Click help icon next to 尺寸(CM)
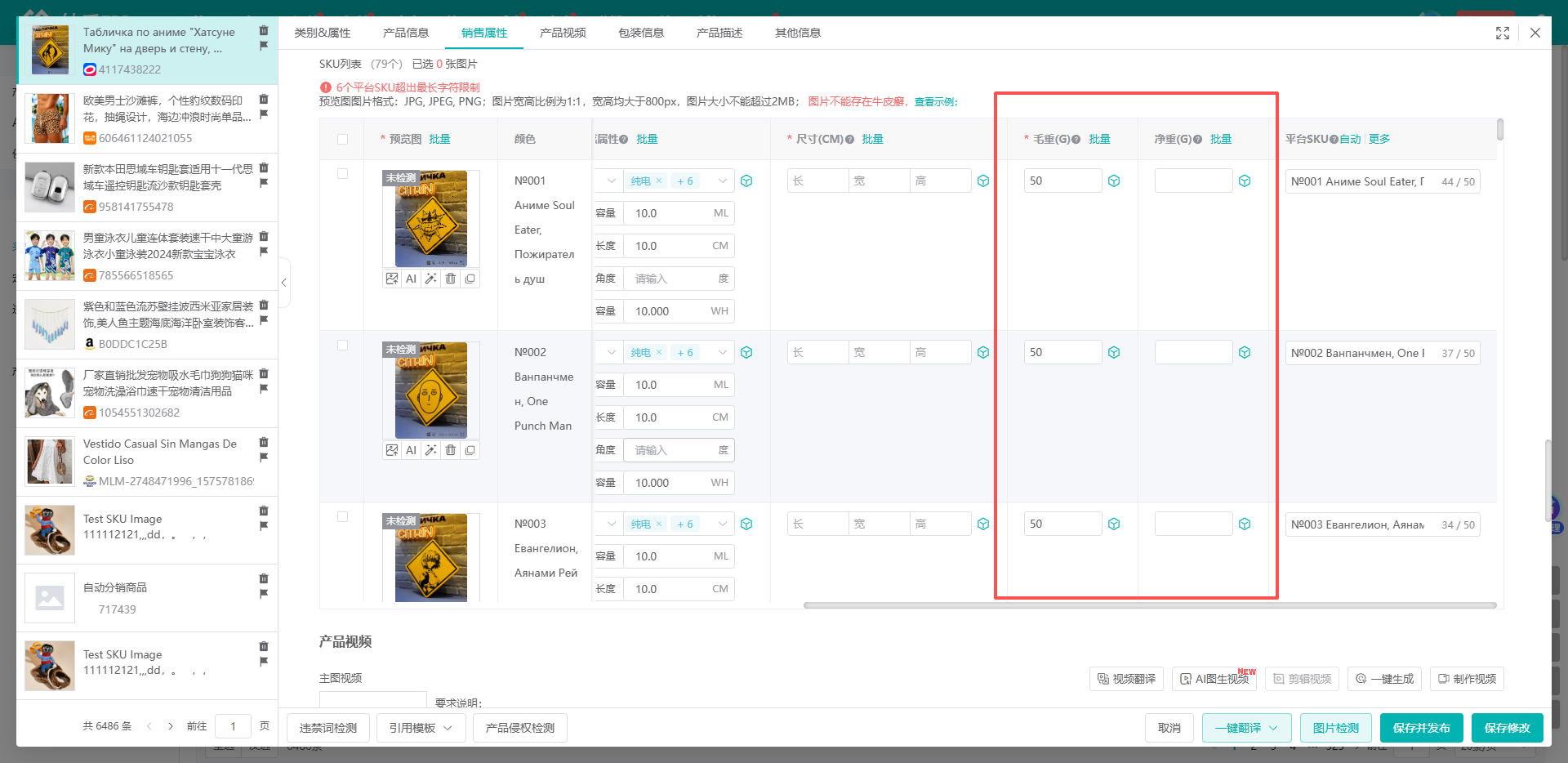Screen dimensions: 1568x763 849,140
